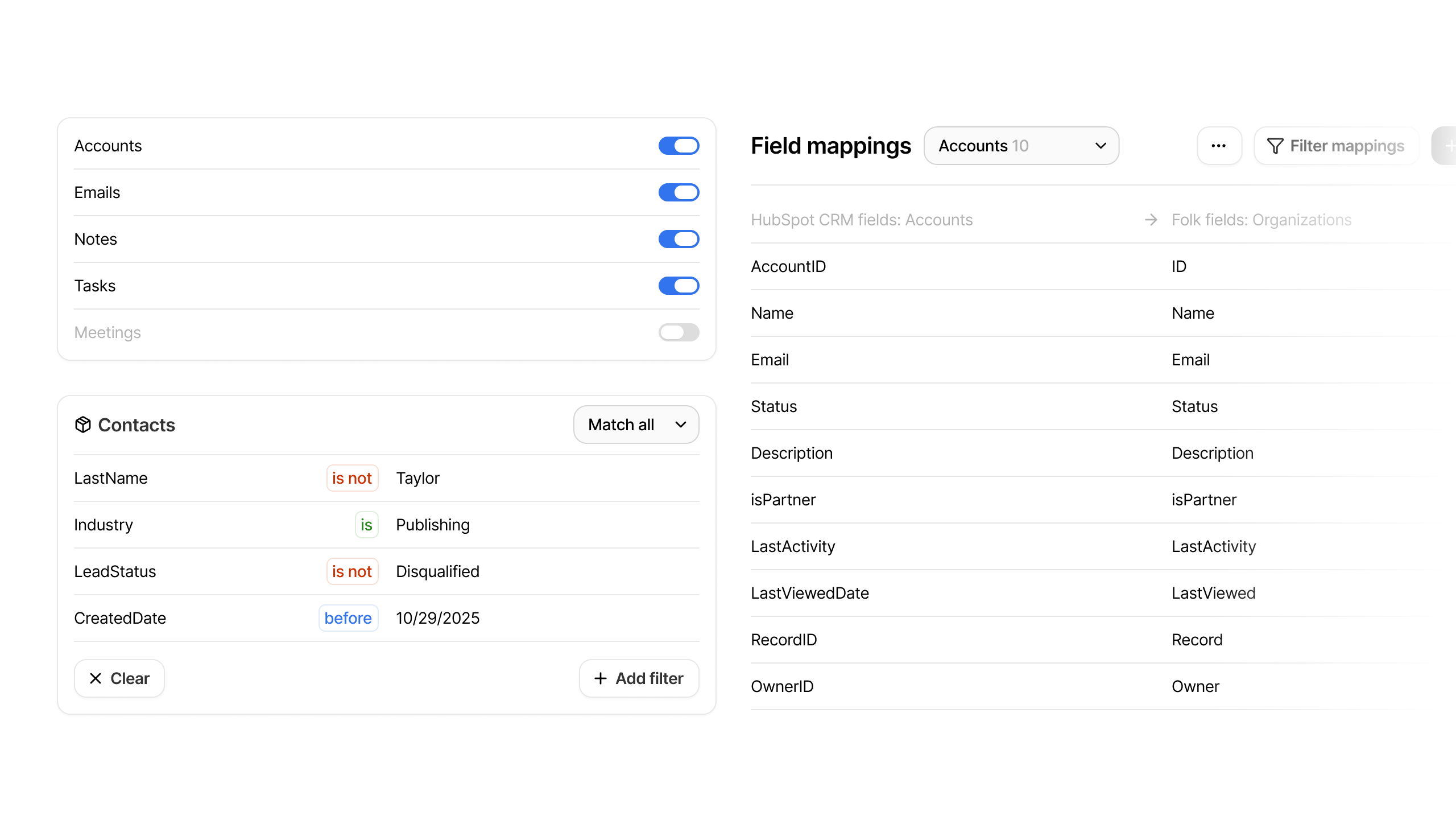The height and width of the screenshot is (832, 1456).
Task: Select the AccountID mapping row
Action: pos(788,267)
